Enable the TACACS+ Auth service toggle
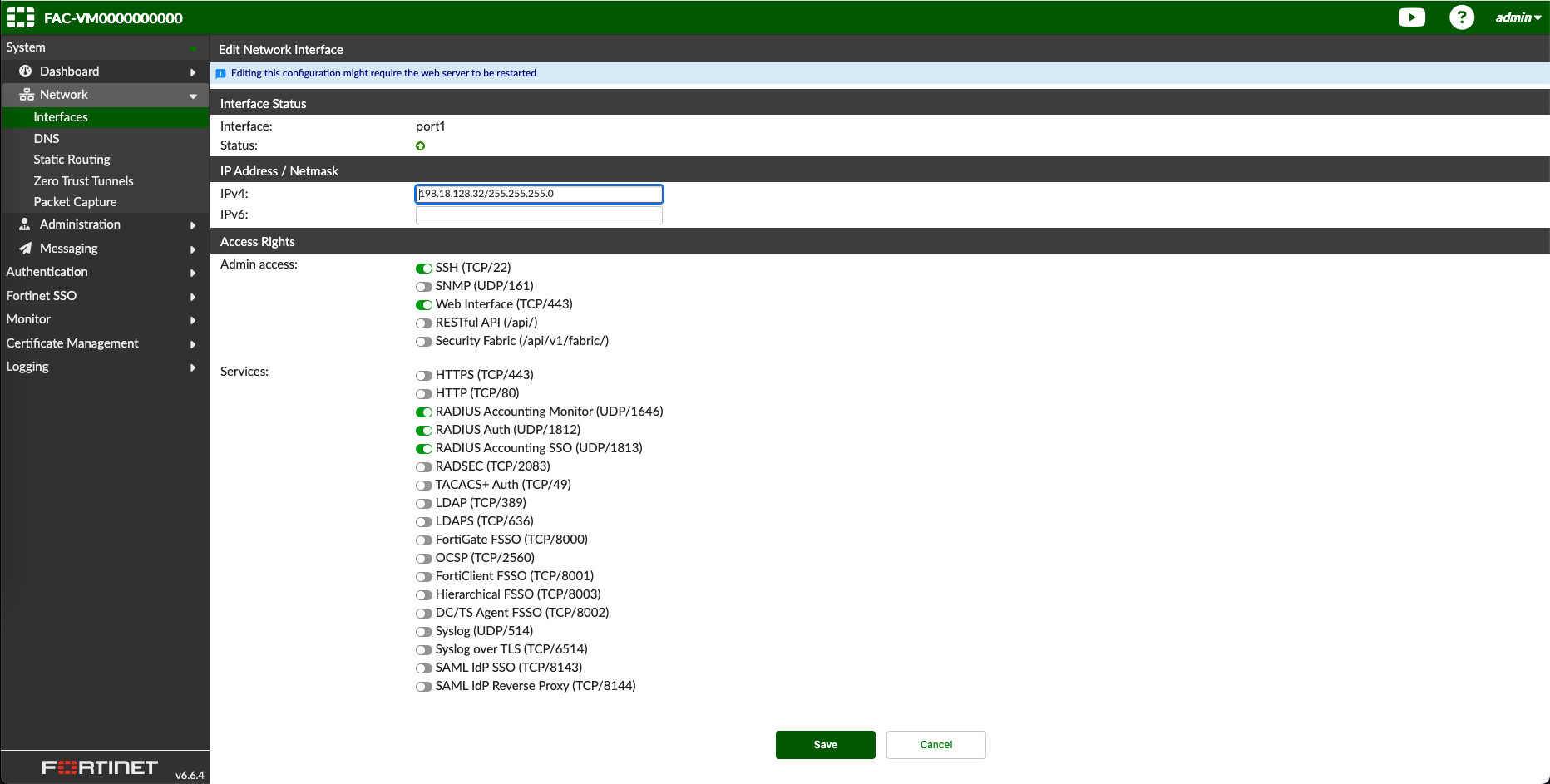The width and height of the screenshot is (1550, 784). click(424, 486)
